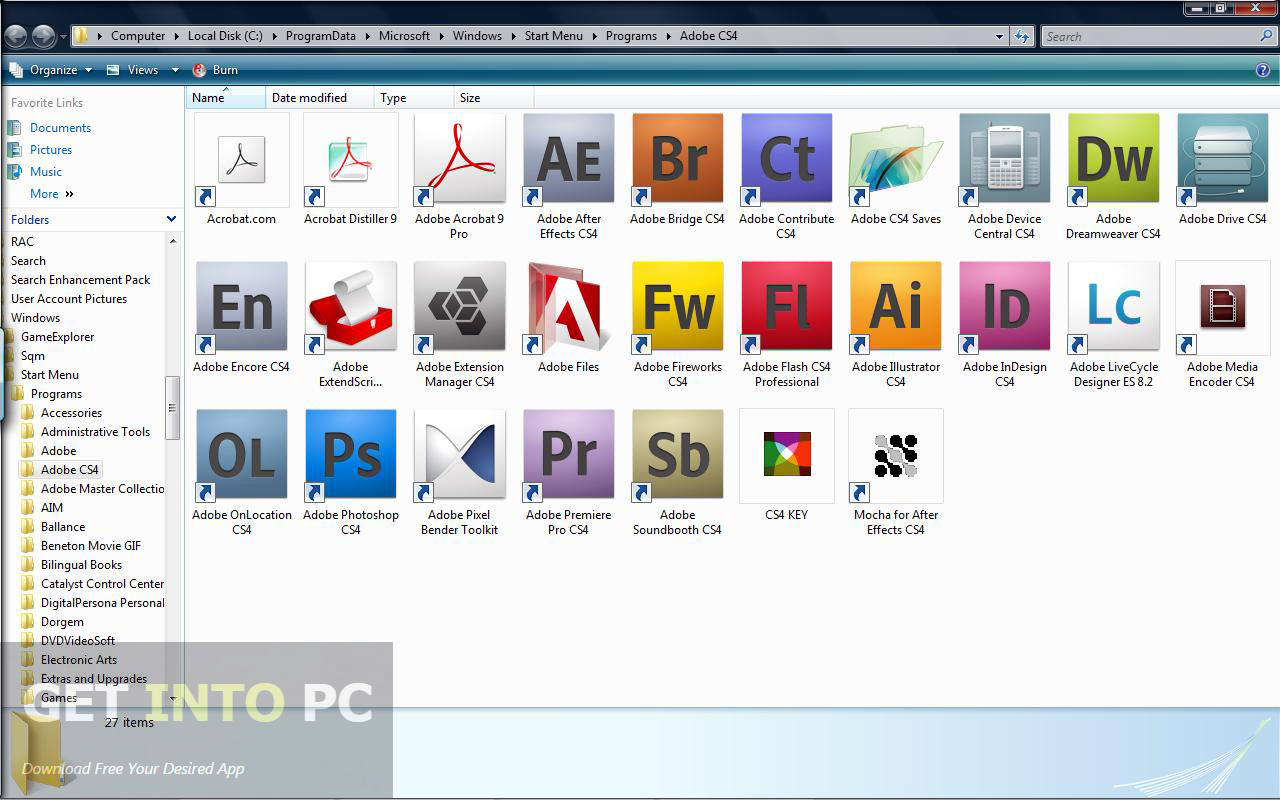
Task: Select the Adobe Fireworks CS4 icon
Action: [677, 308]
